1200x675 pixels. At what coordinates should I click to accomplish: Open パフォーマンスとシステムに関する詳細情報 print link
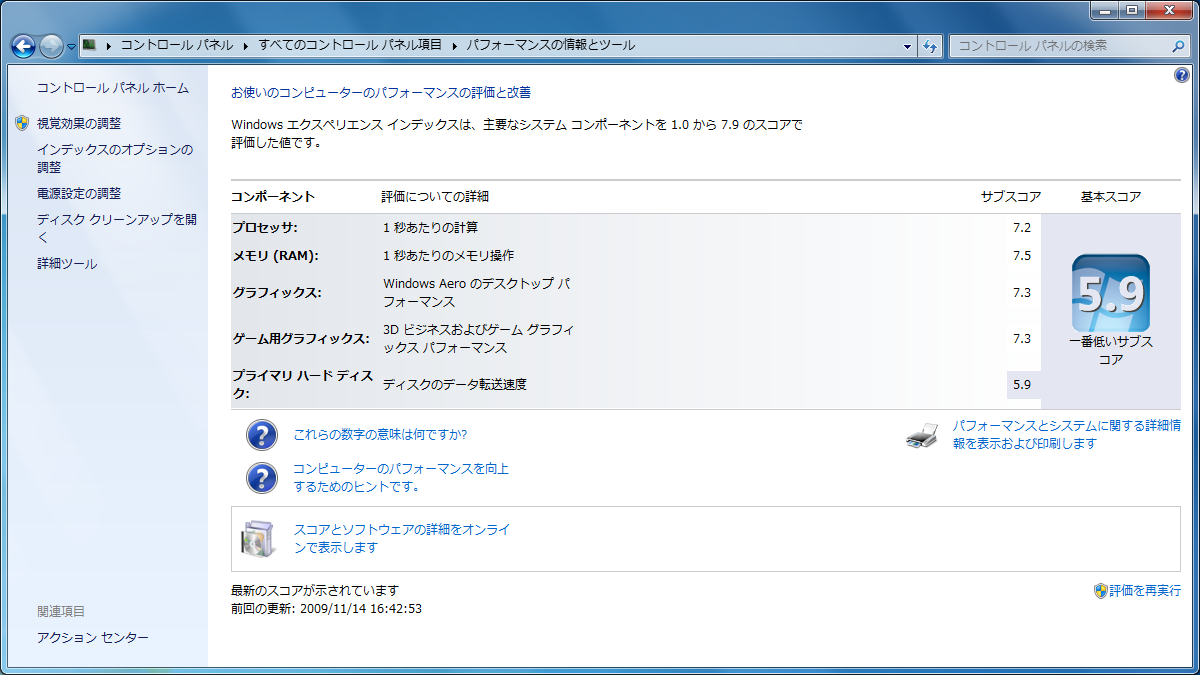tap(1066, 435)
